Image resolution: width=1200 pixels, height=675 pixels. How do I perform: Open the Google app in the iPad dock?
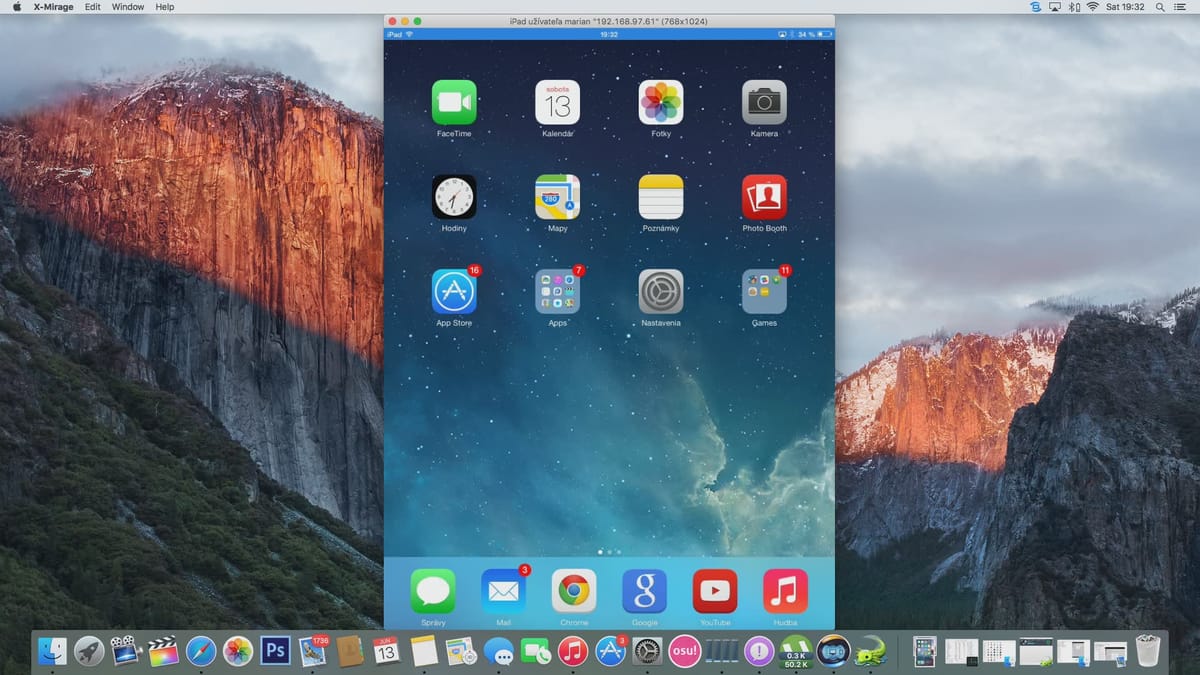[645, 591]
